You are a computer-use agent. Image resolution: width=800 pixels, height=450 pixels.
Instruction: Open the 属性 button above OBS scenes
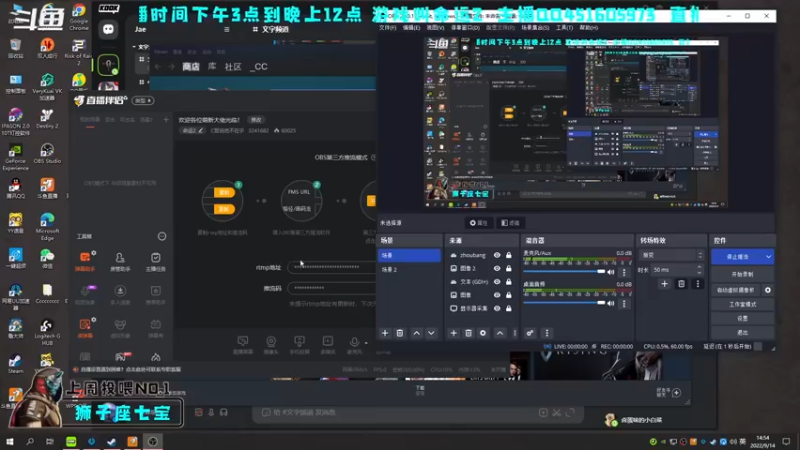coord(479,223)
